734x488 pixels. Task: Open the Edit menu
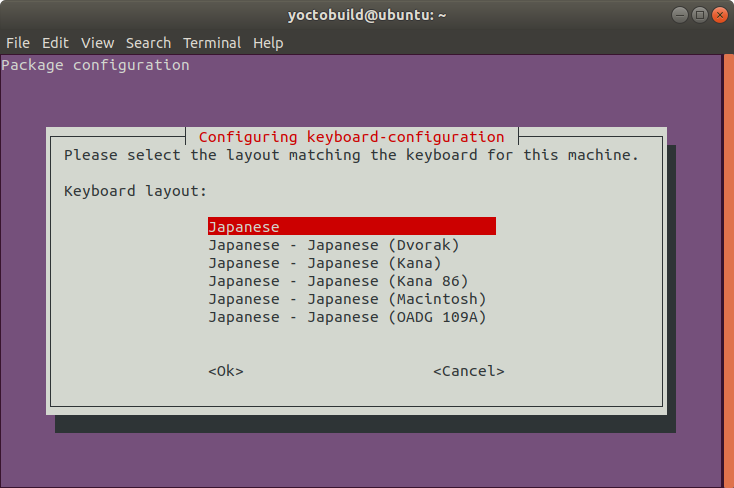[x=55, y=43]
